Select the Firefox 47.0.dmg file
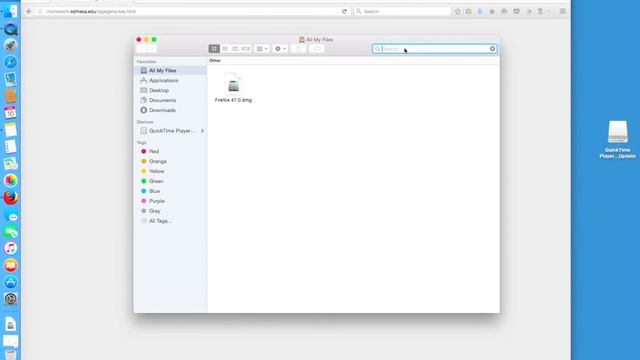Image resolution: width=640 pixels, height=360 pixels. tap(233, 88)
